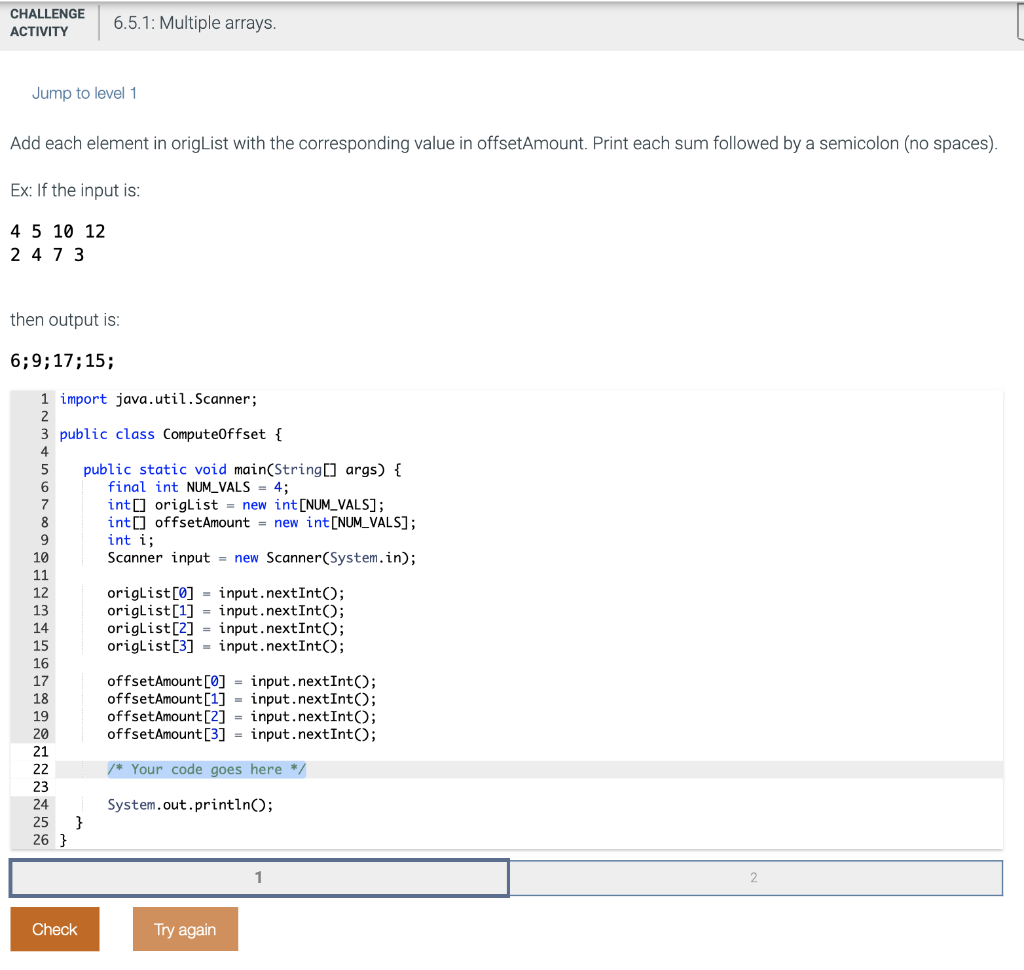The image size is (1024, 970).
Task: Click the Scanner input declaration line
Action: click(261, 558)
